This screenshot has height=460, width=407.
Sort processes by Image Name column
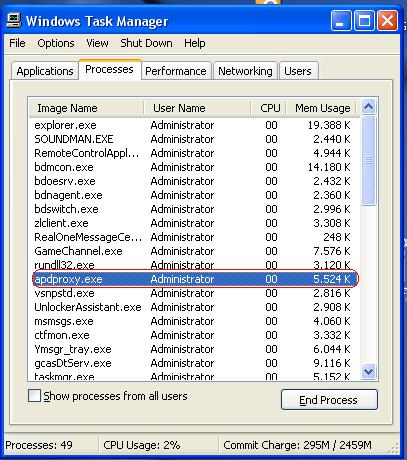click(86, 108)
